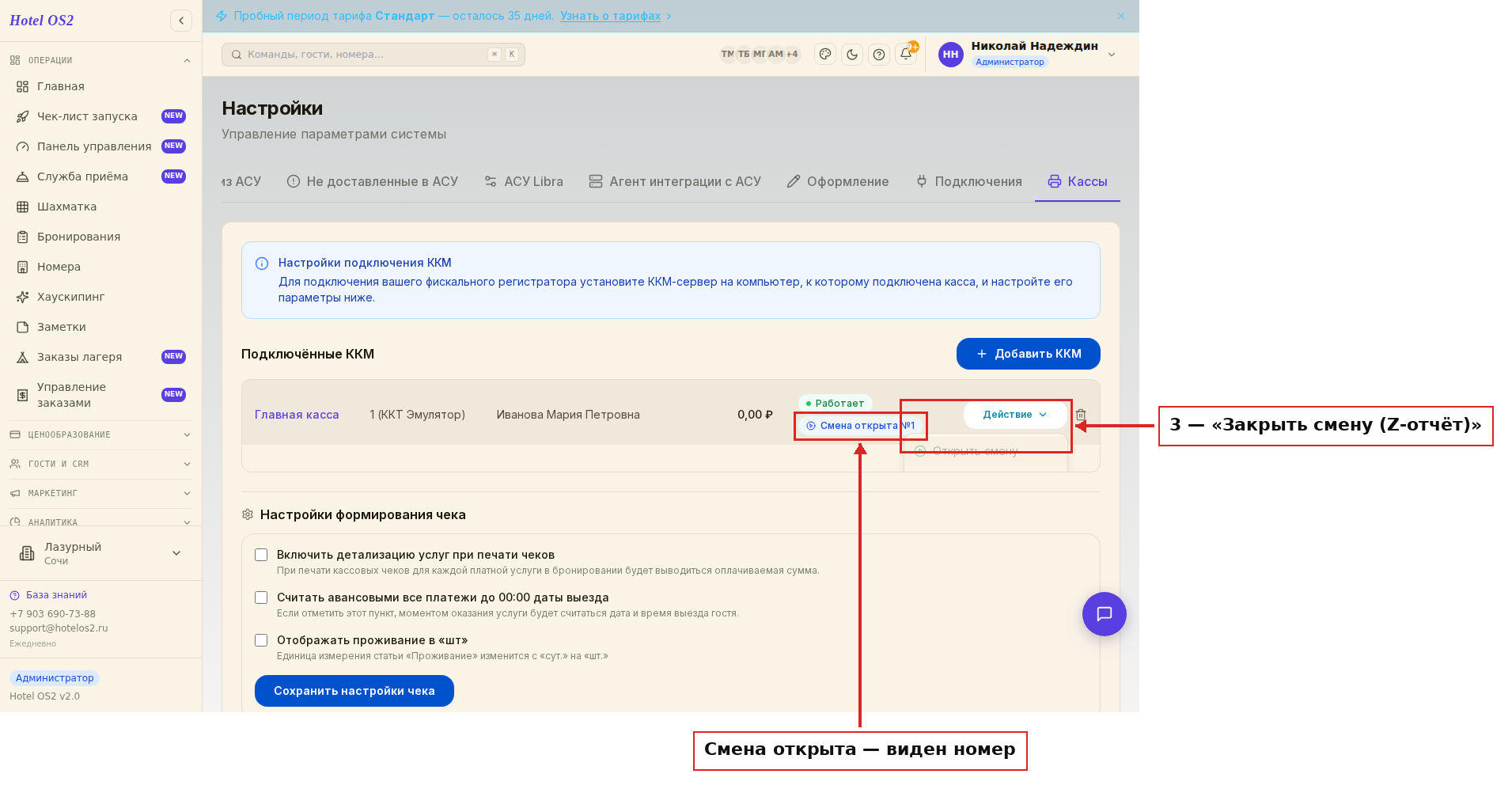Open the Действие dropdown

click(1015, 415)
